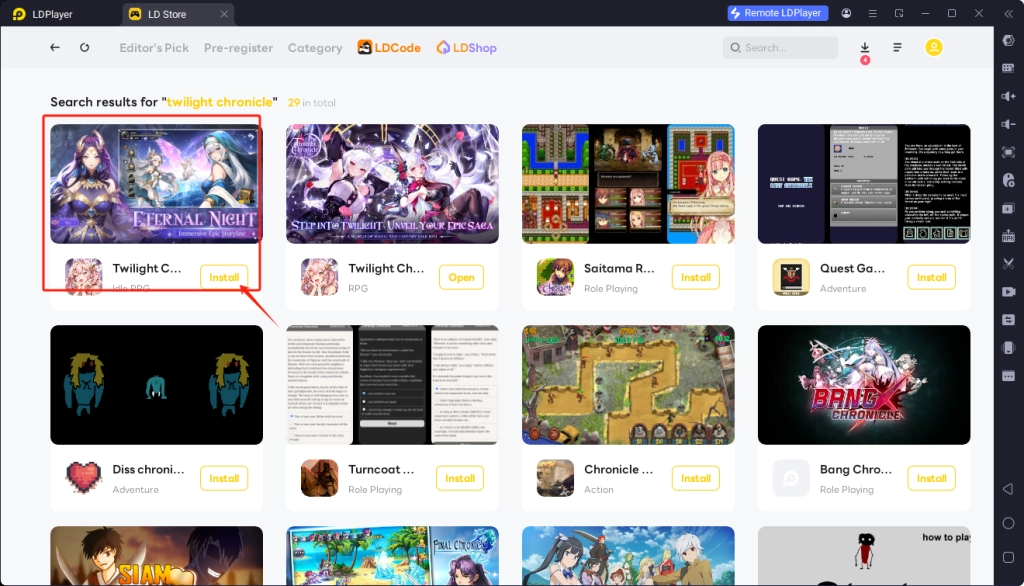The image size is (1024, 586).
Task: Install the highlighted Twilight Chronicle game
Action: click(x=224, y=277)
